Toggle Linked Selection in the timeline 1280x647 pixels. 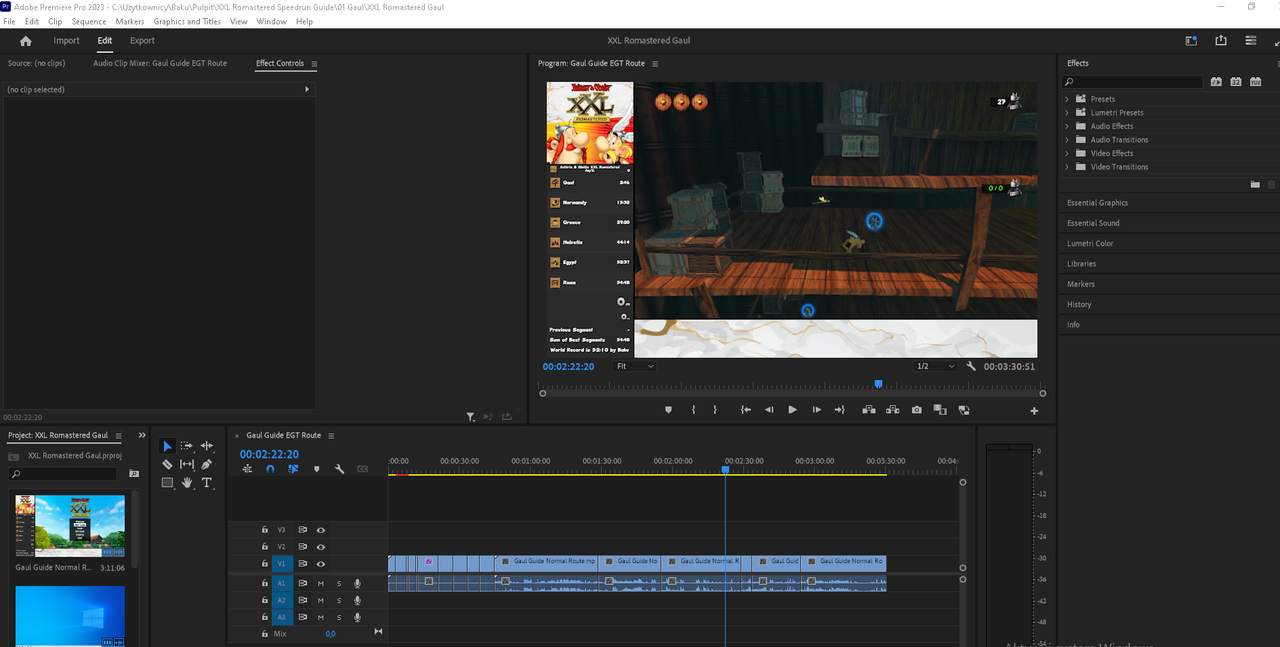click(x=293, y=469)
